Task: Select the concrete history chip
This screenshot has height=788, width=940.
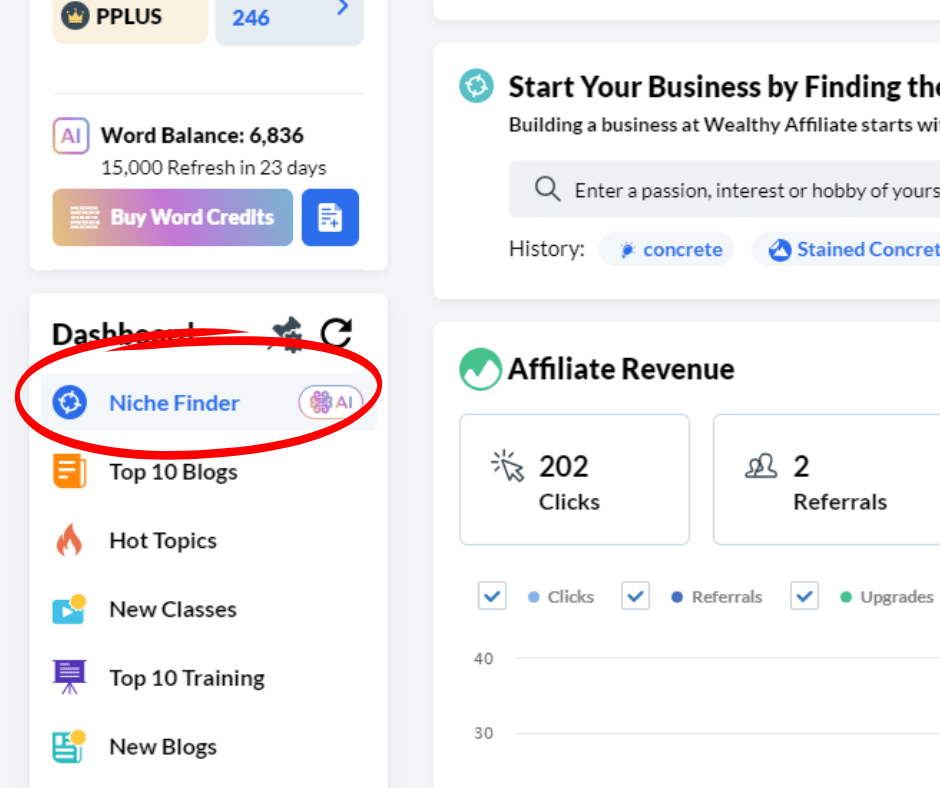Action: click(667, 249)
